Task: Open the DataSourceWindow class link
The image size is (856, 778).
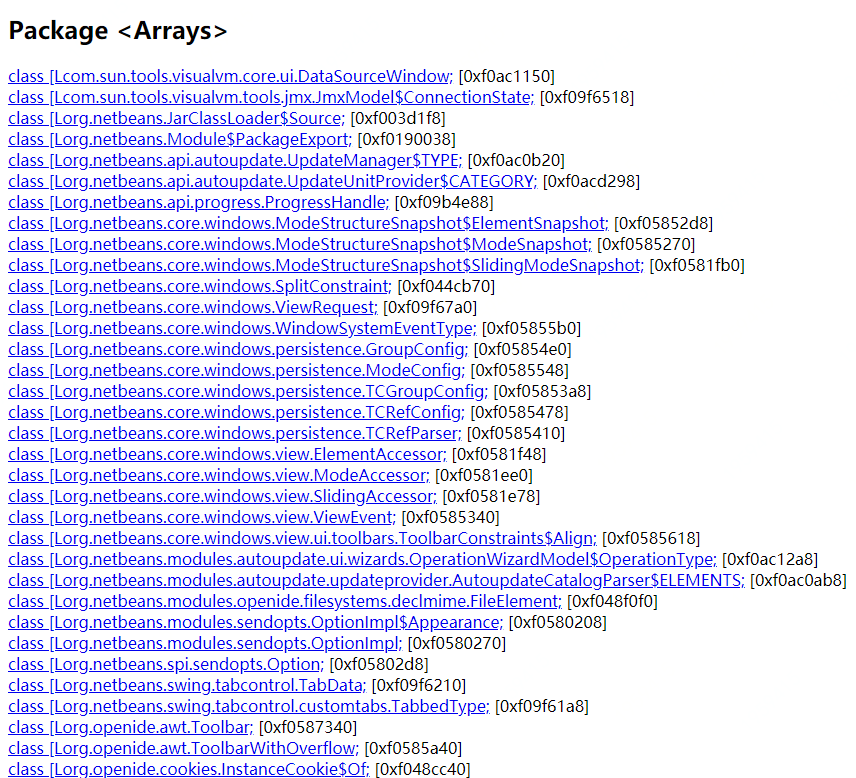Action: (x=230, y=76)
